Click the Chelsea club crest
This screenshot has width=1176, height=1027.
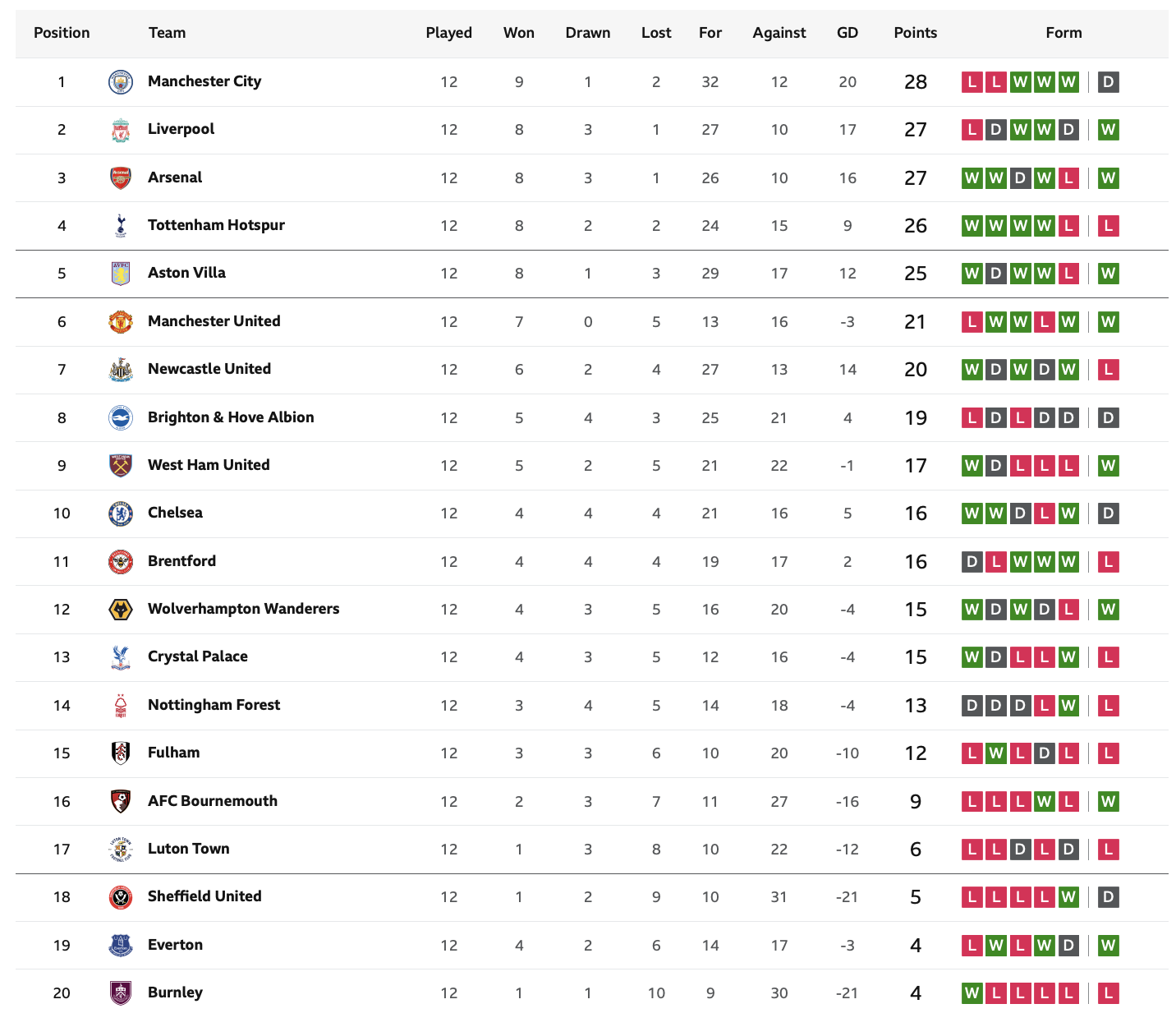pos(121,513)
